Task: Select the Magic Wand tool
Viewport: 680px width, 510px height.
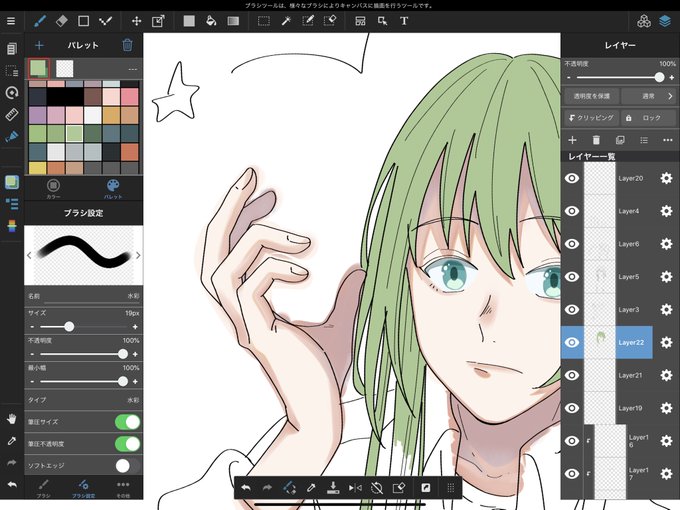Action: 286,21
